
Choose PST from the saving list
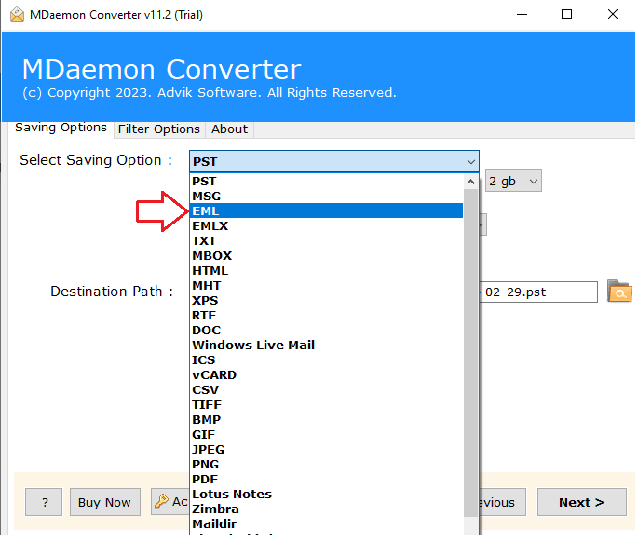click(x=326, y=181)
